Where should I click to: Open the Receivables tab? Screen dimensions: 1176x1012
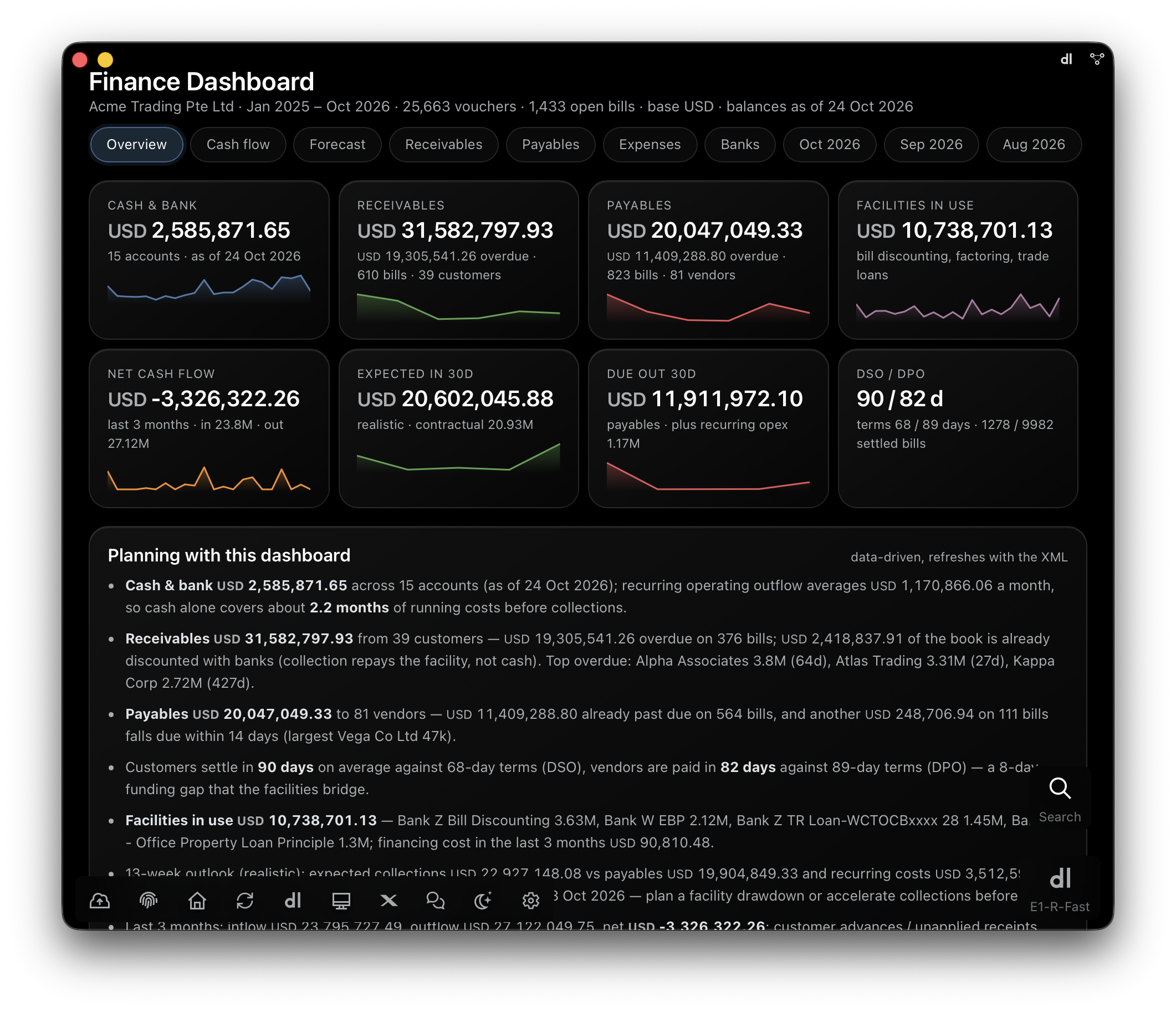444,145
